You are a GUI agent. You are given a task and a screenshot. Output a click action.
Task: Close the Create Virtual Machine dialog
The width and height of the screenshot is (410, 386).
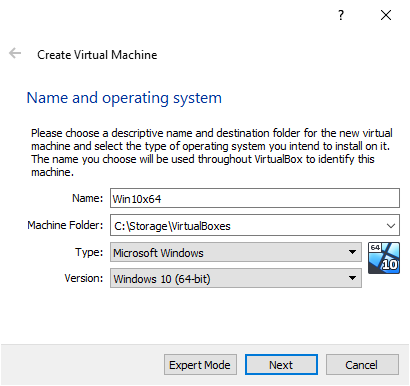[386, 15]
